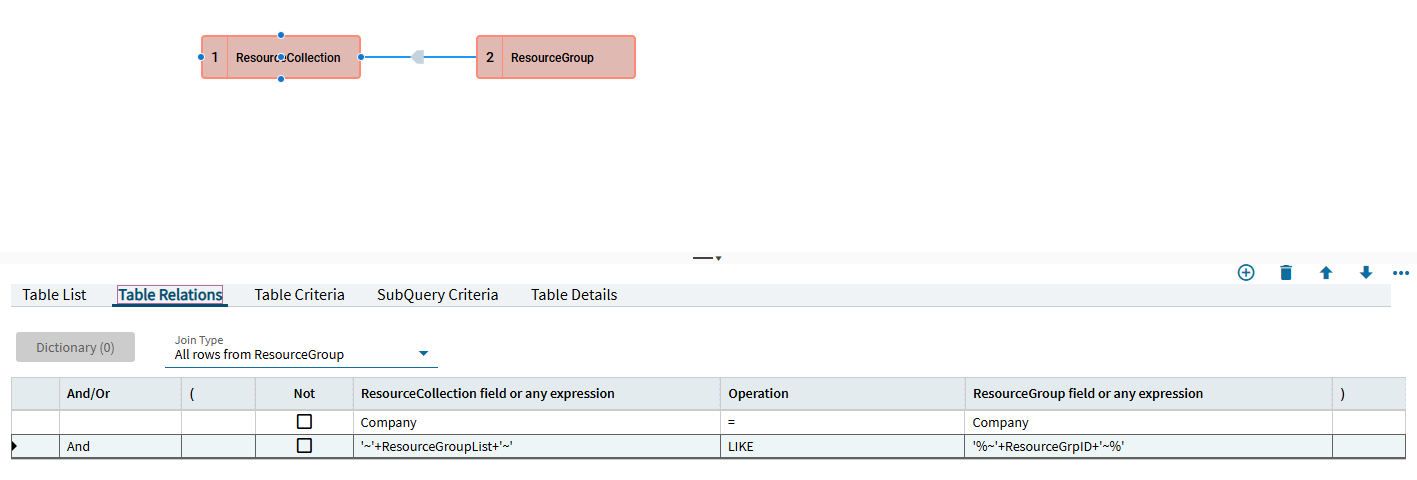Image resolution: width=1417 pixels, height=480 pixels.
Task: Click the '~'+ResourceGroupList+'~' expression cell
Action: click(536, 446)
